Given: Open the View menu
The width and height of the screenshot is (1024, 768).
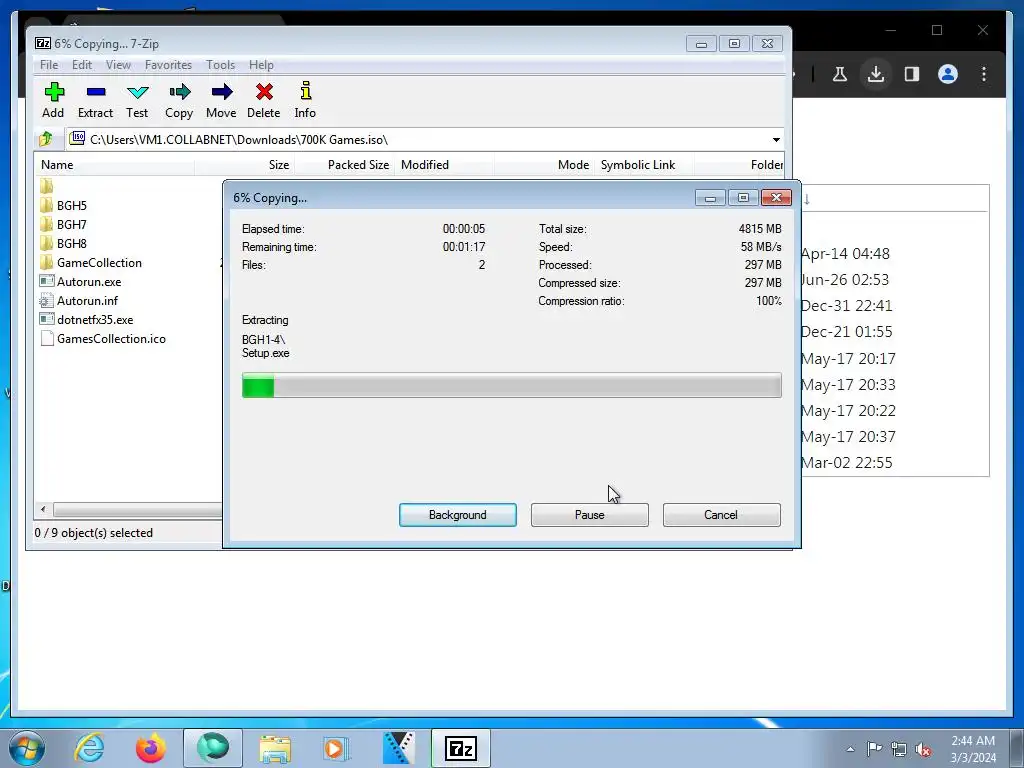Looking at the screenshot, I should (x=118, y=65).
